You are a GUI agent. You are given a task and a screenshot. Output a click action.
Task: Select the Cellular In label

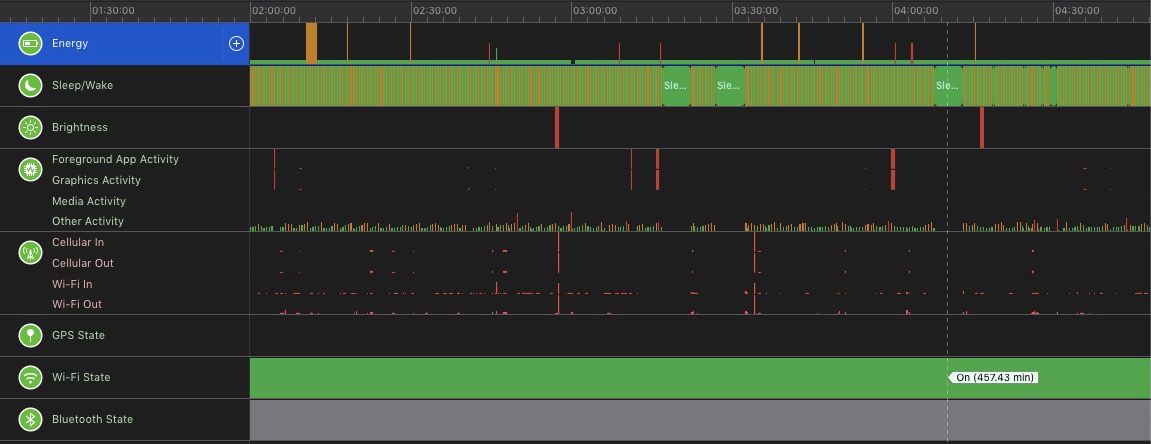point(78,242)
